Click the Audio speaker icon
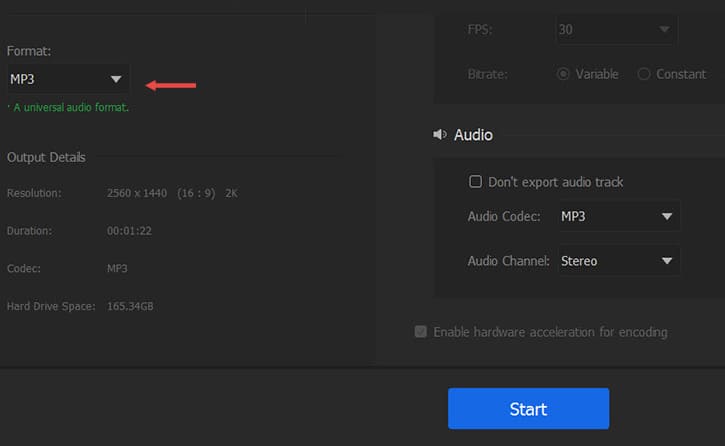725x446 pixels. click(439, 134)
